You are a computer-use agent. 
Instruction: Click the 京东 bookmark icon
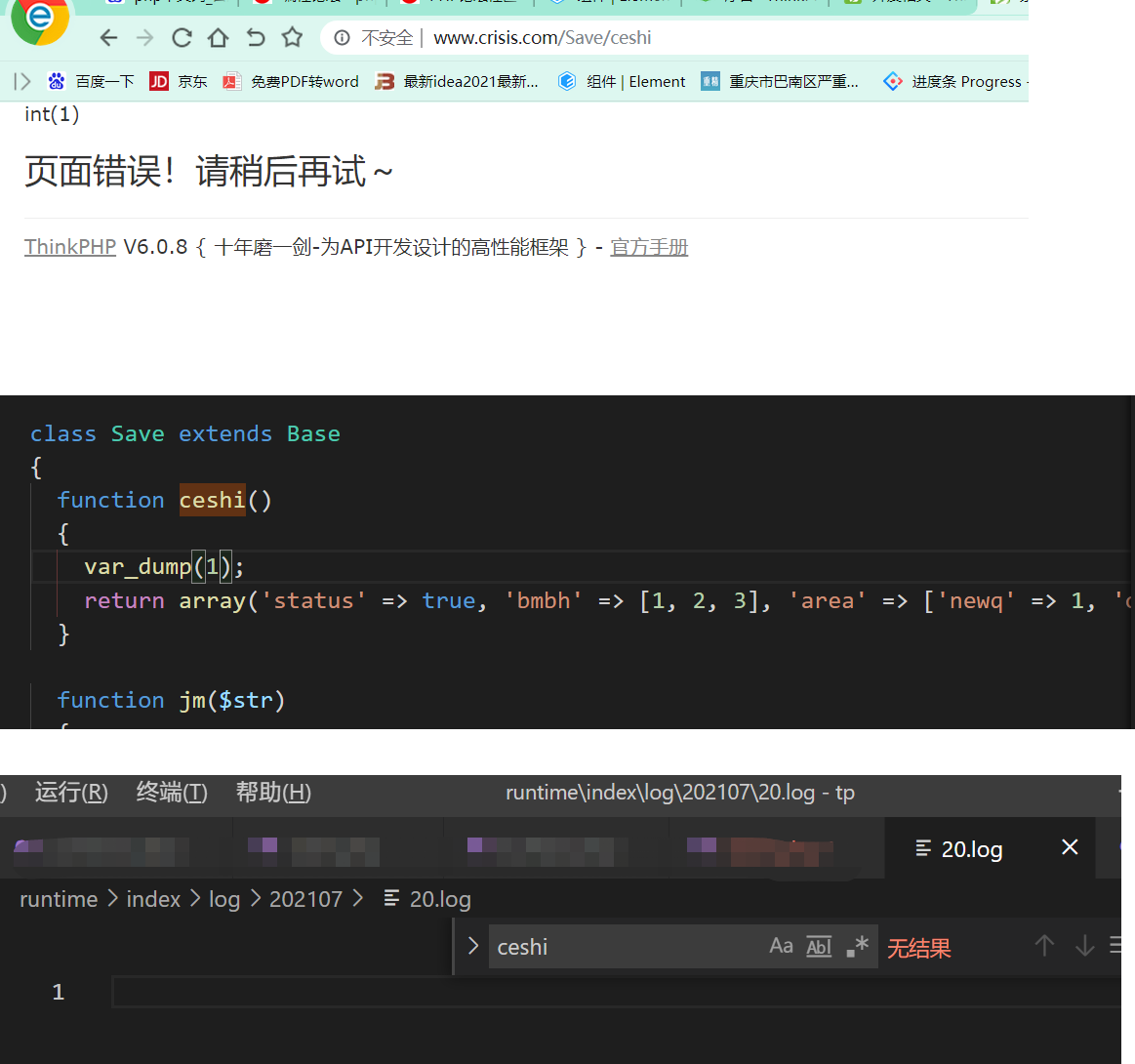pyautogui.click(x=158, y=81)
